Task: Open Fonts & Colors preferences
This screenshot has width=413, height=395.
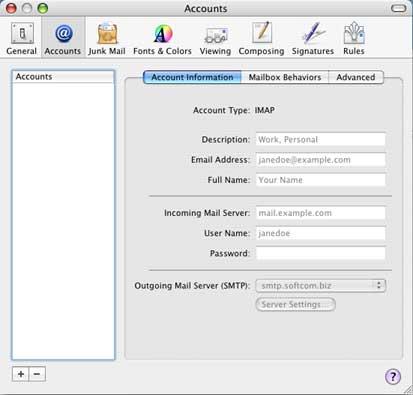Action: click(x=162, y=39)
